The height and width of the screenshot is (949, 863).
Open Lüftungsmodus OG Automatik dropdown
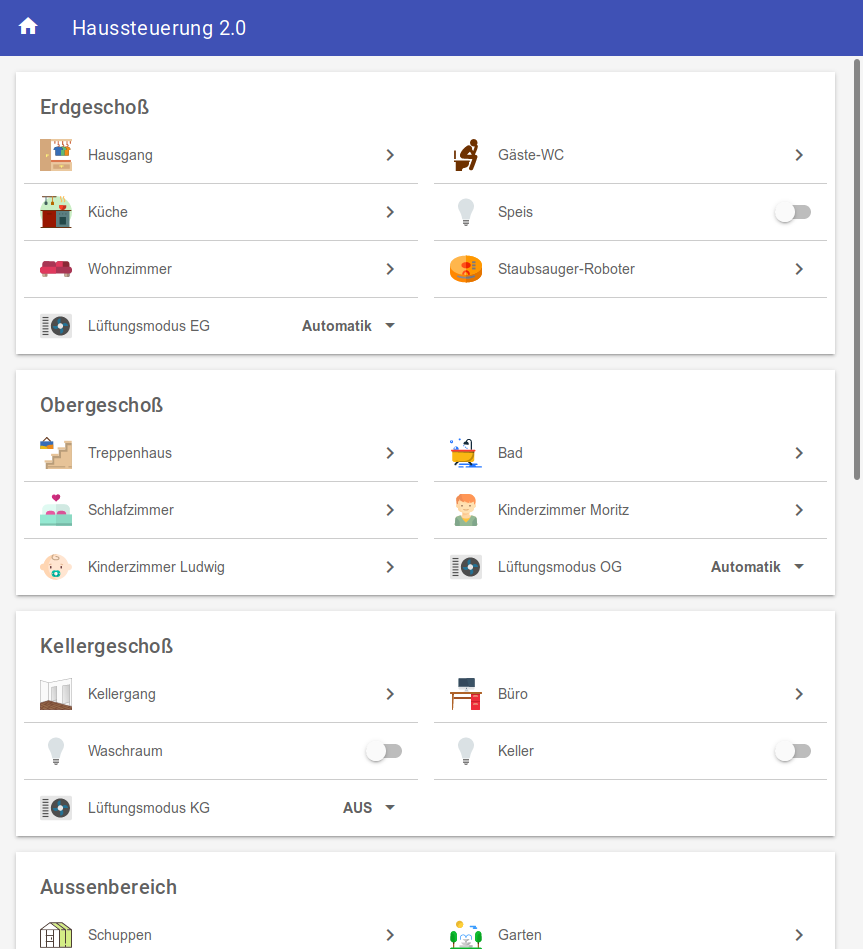pos(758,566)
